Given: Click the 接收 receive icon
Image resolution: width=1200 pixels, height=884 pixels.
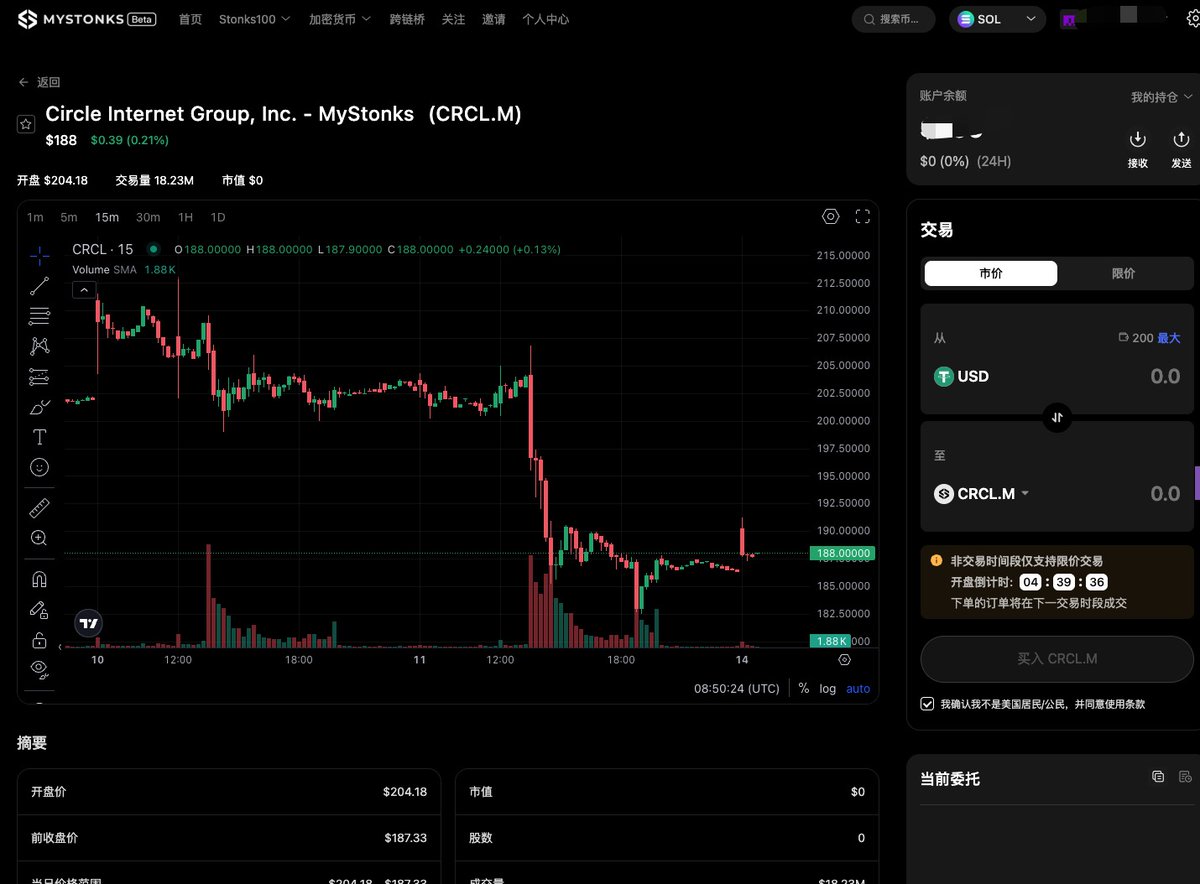Looking at the screenshot, I should point(1137,140).
